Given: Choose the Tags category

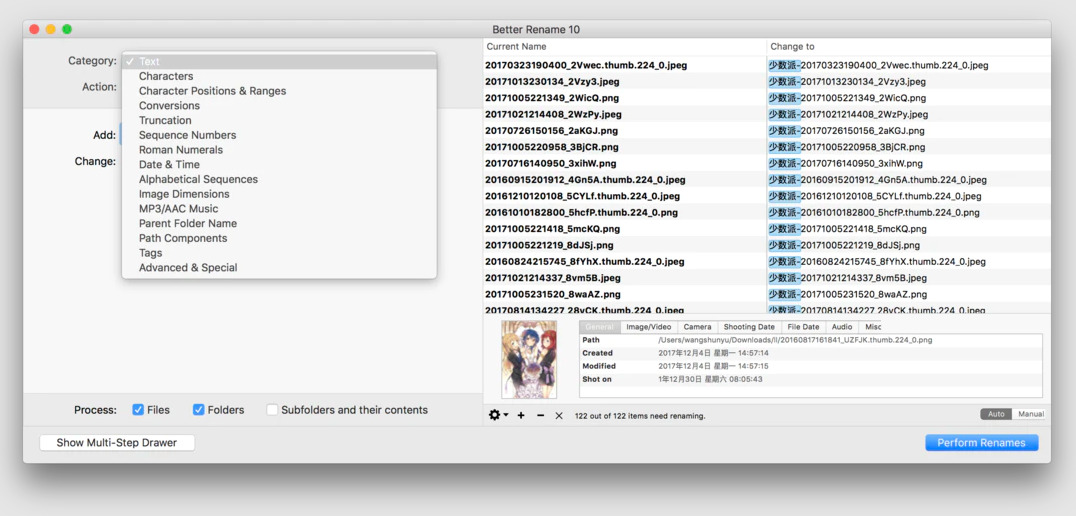Looking at the screenshot, I should pyautogui.click(x=279, y=253).
